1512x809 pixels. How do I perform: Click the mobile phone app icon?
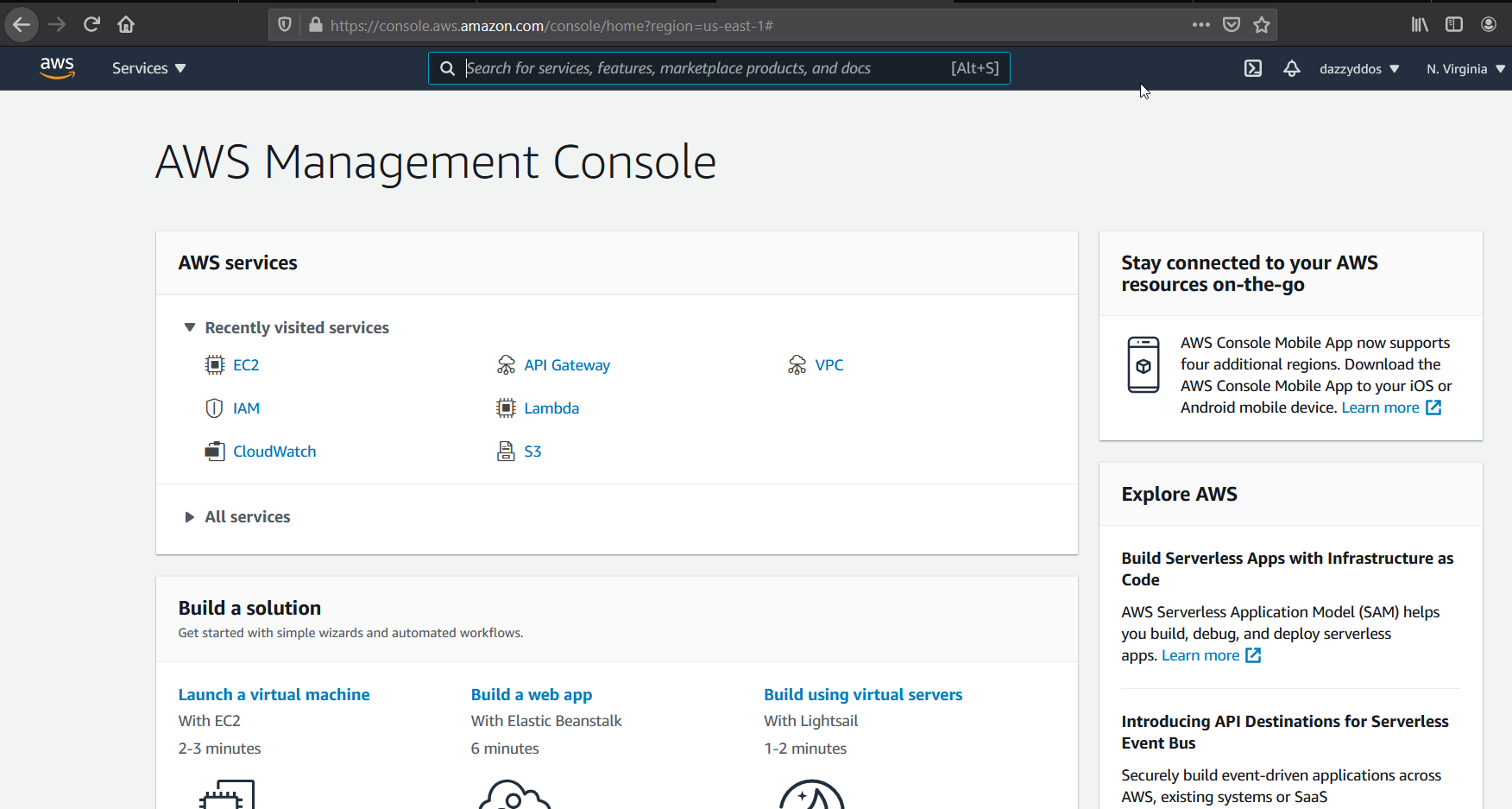tap(1143, 365)
